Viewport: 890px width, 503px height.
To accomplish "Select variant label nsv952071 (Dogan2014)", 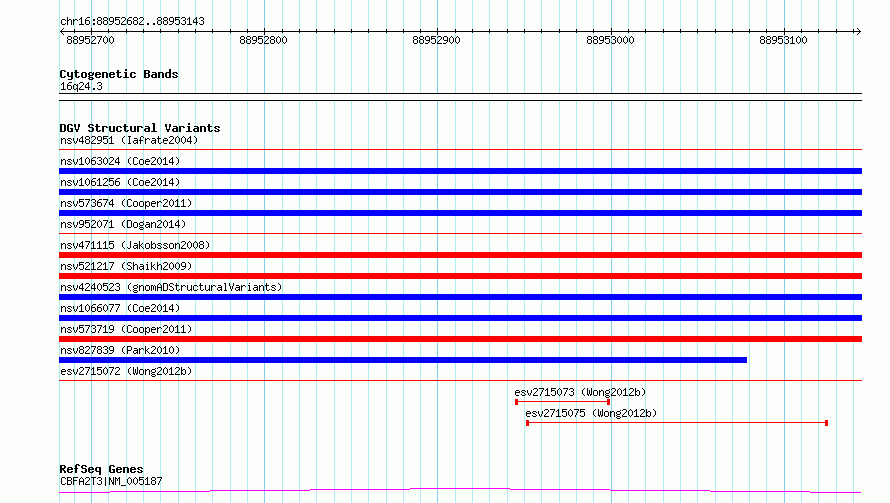I will pos(123,224).
